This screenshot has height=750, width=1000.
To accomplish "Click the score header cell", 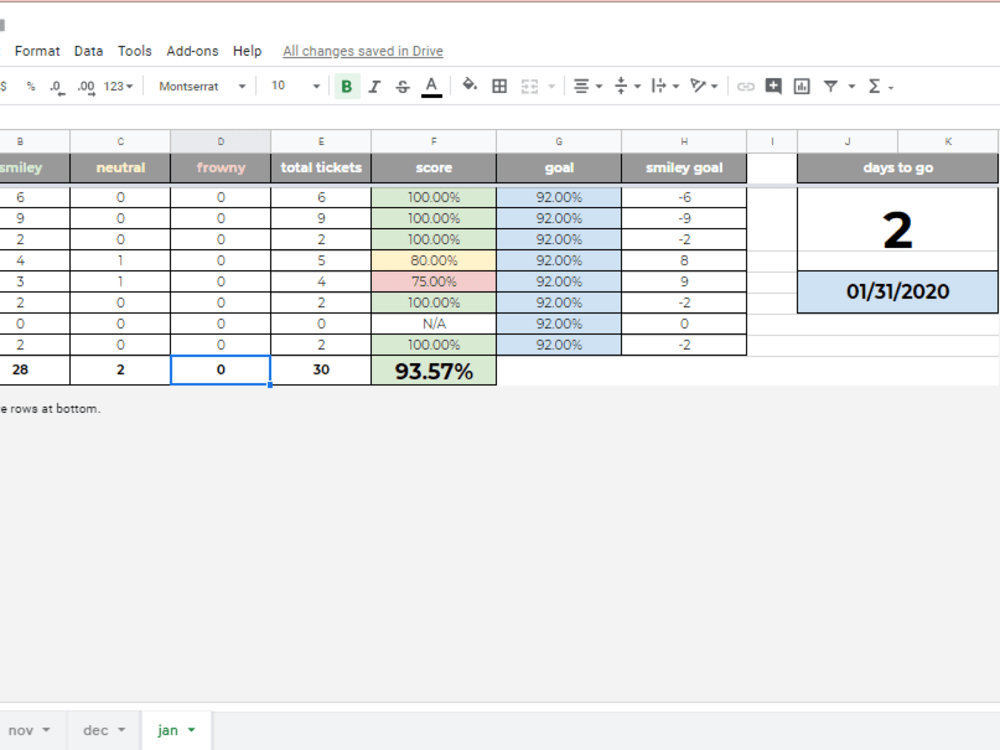I will 434,168.
